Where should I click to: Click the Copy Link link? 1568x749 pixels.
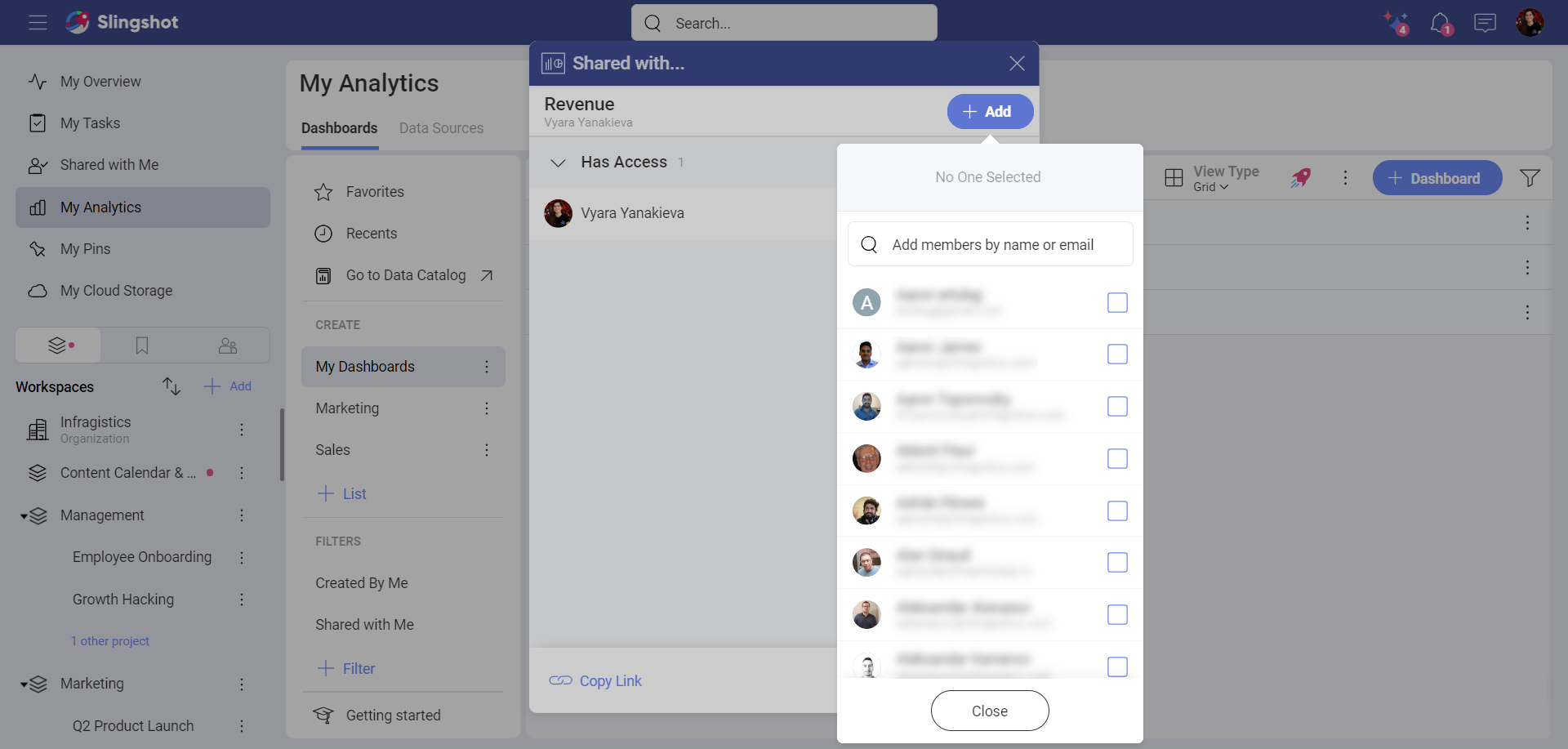(595, 680)
